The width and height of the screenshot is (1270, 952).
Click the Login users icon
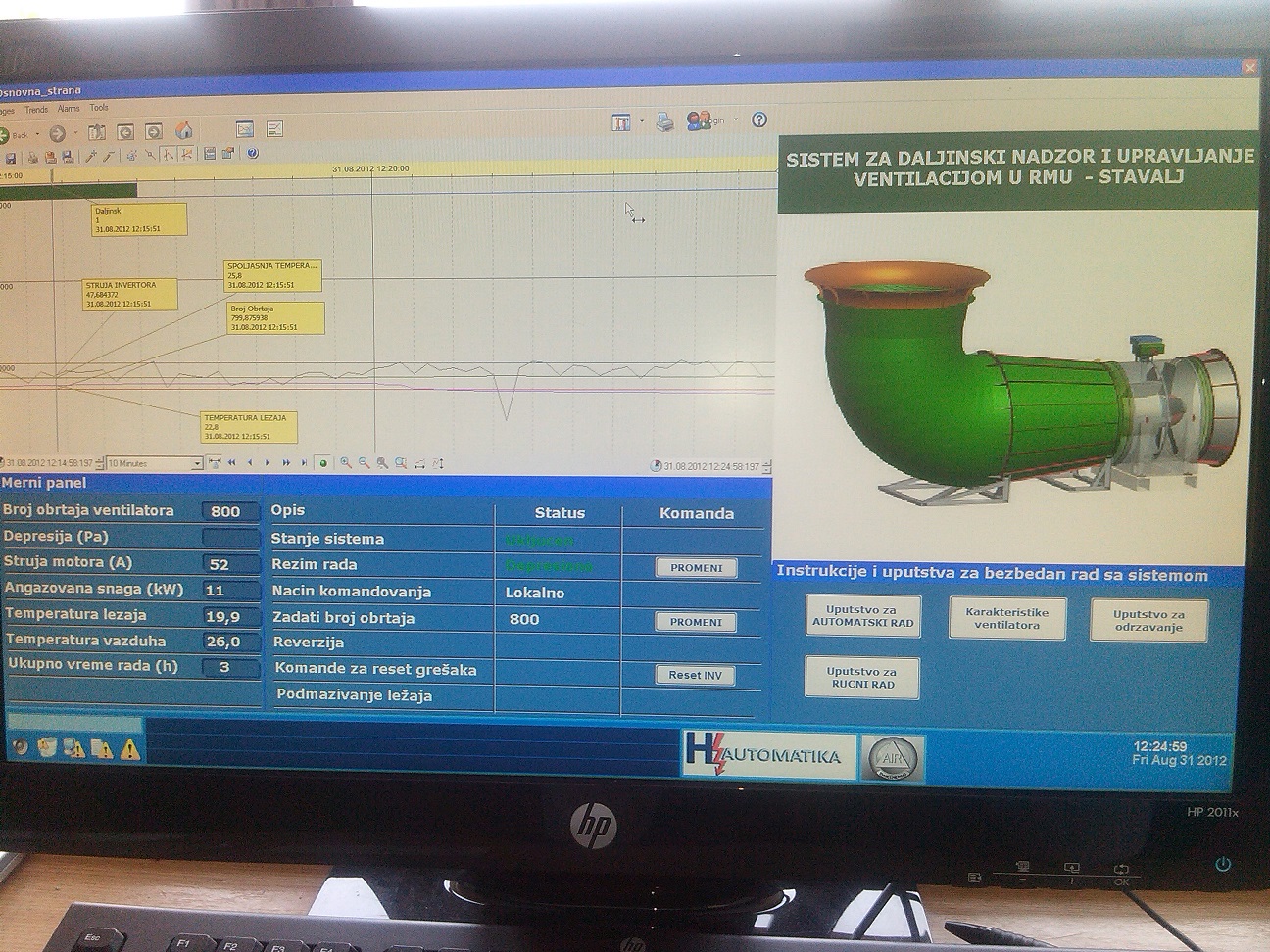pyautogui.click(x=698, y=120)
